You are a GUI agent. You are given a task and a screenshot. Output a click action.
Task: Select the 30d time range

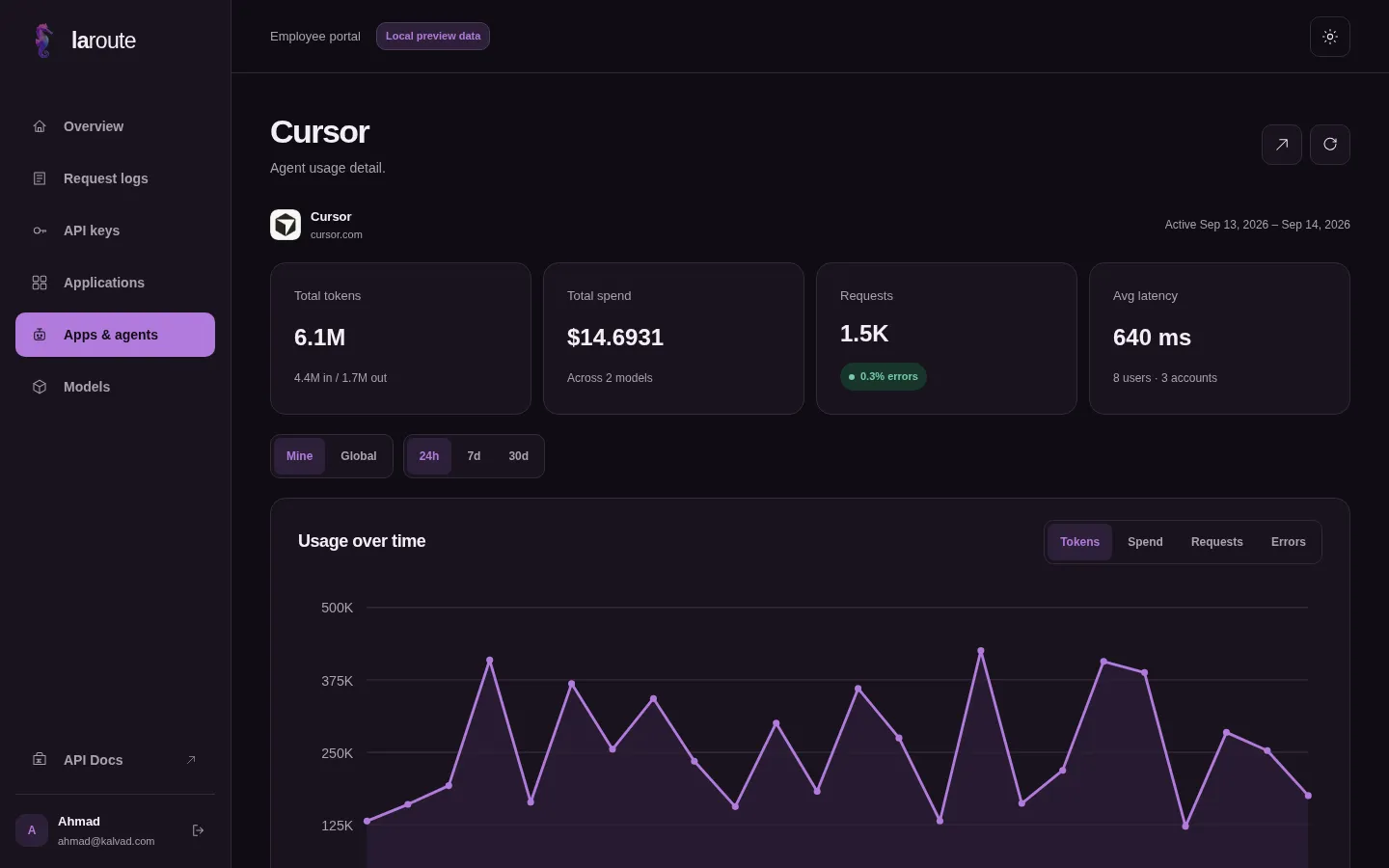(519, 456)
